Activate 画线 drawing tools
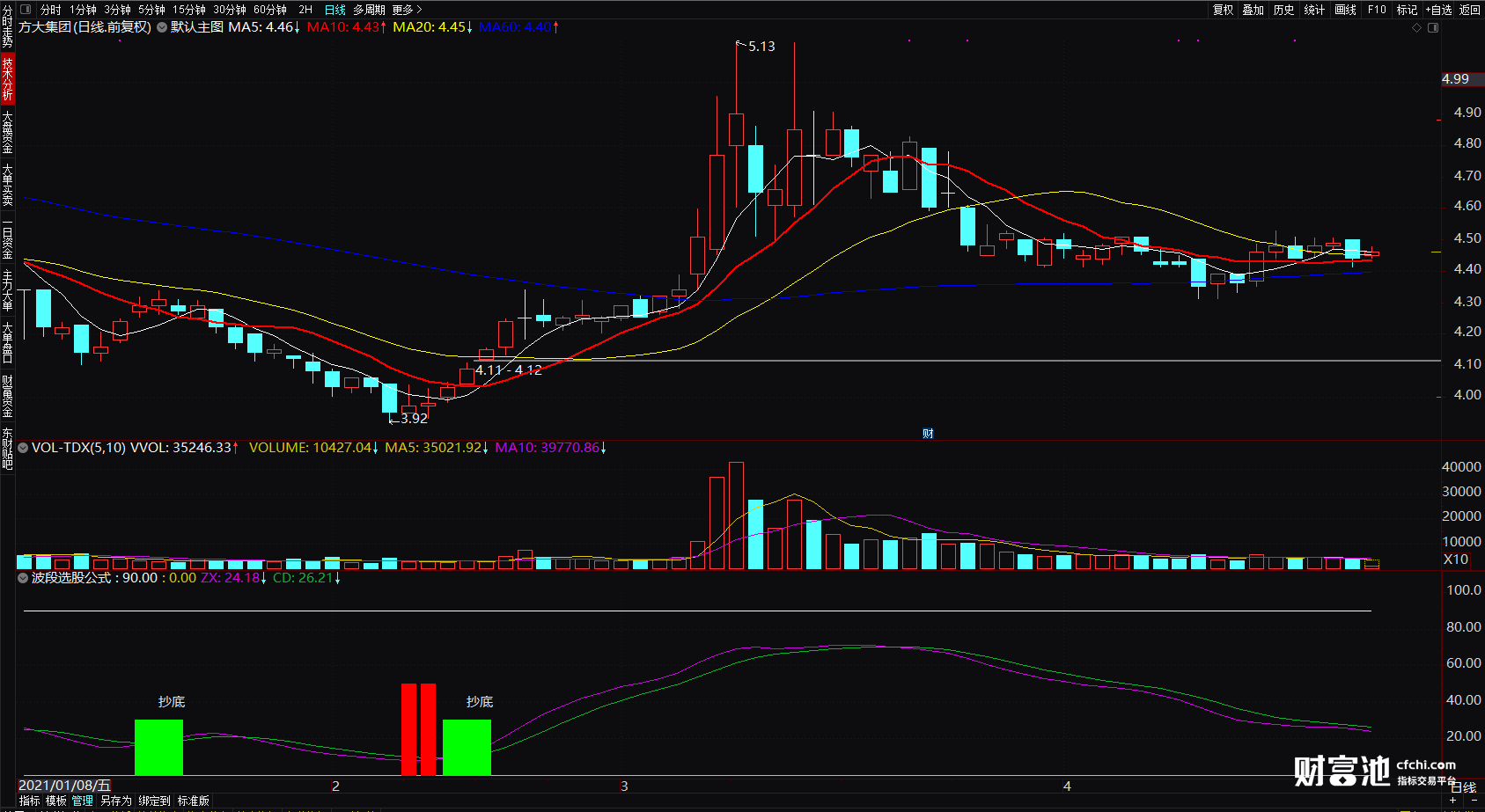 point(1345,10)
